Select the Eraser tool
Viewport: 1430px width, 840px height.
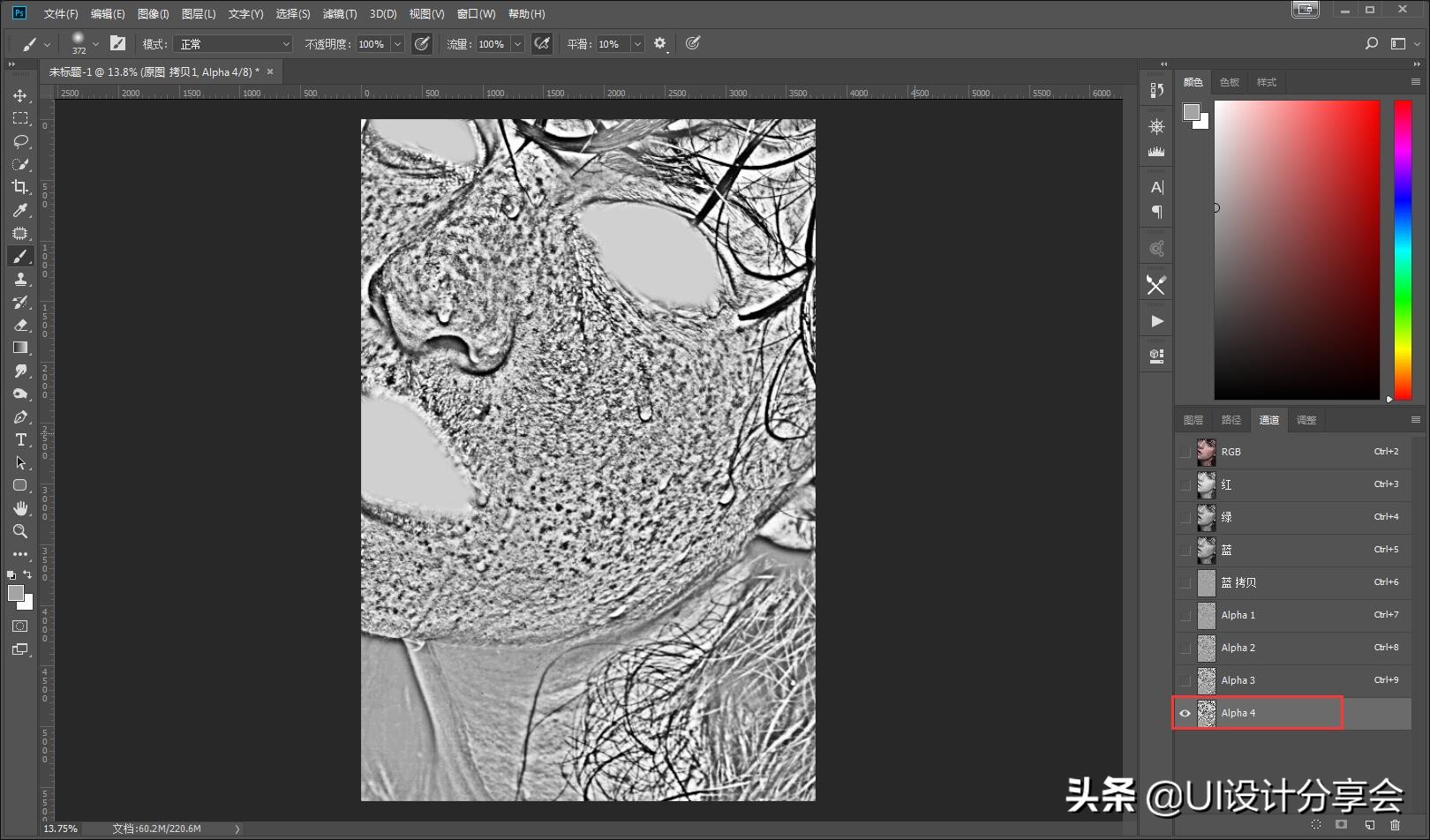[x=20, y=325]
